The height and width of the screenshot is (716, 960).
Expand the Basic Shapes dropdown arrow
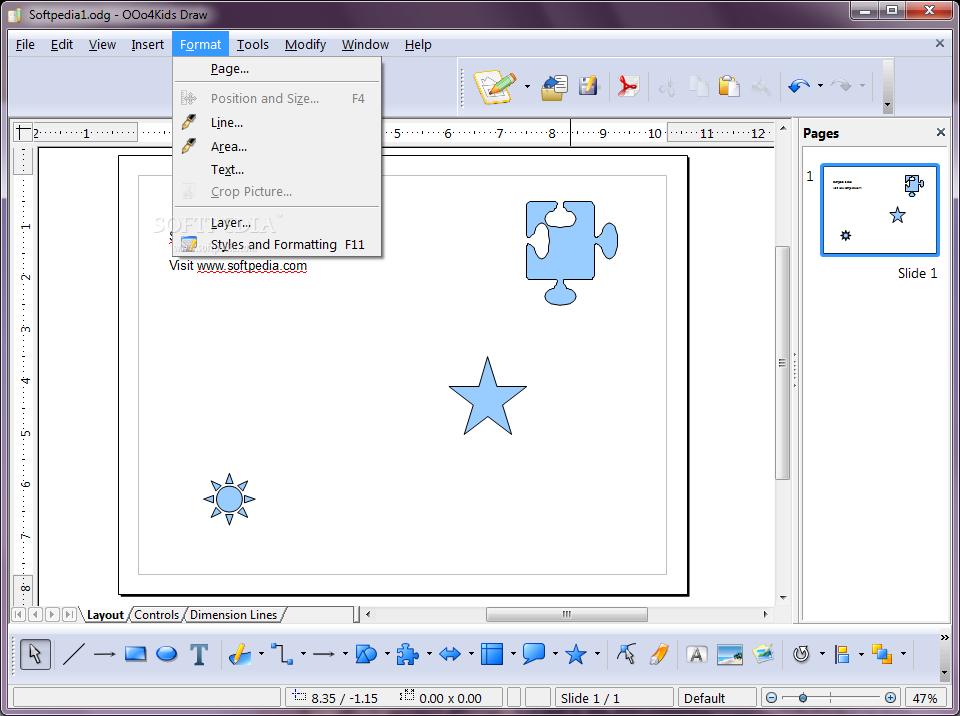click(x=387, y=654)
